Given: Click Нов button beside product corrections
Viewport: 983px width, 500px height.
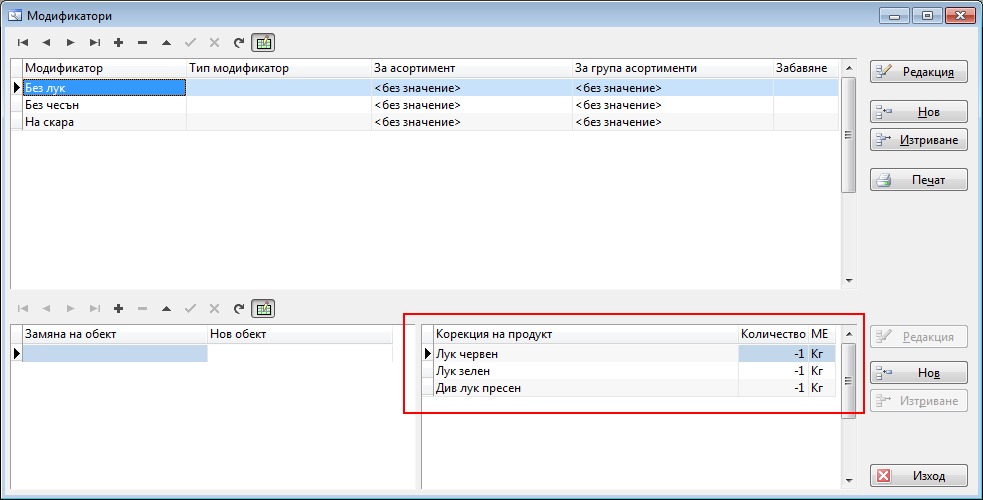Looking at the screenshot, I should pyautogui.click(x=919, y=373).
